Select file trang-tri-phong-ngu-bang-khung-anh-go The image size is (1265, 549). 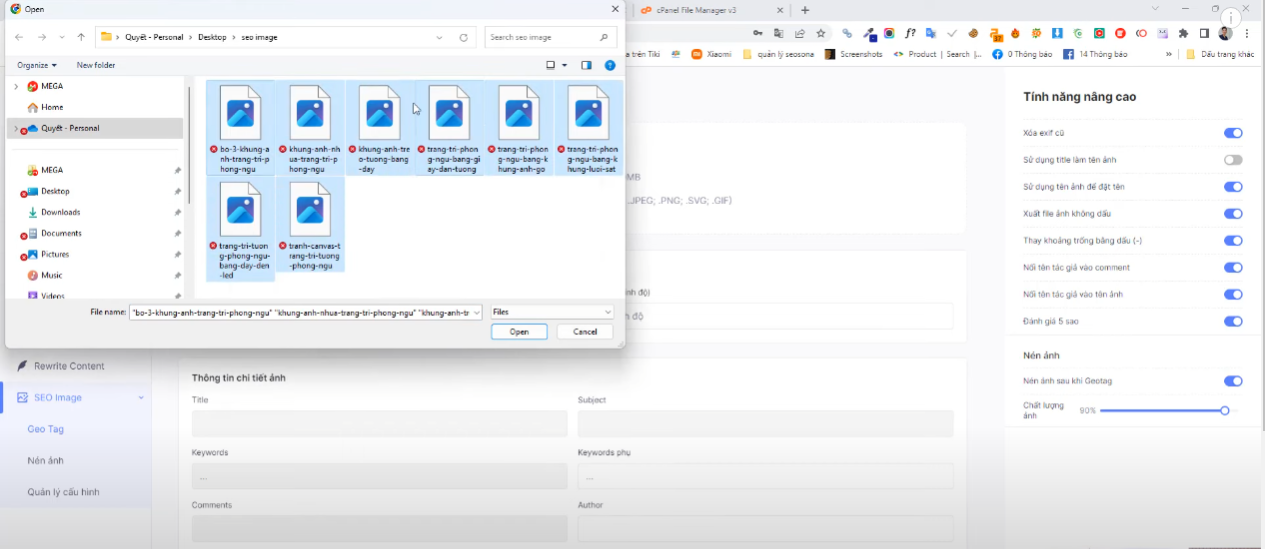click(518, 128)
